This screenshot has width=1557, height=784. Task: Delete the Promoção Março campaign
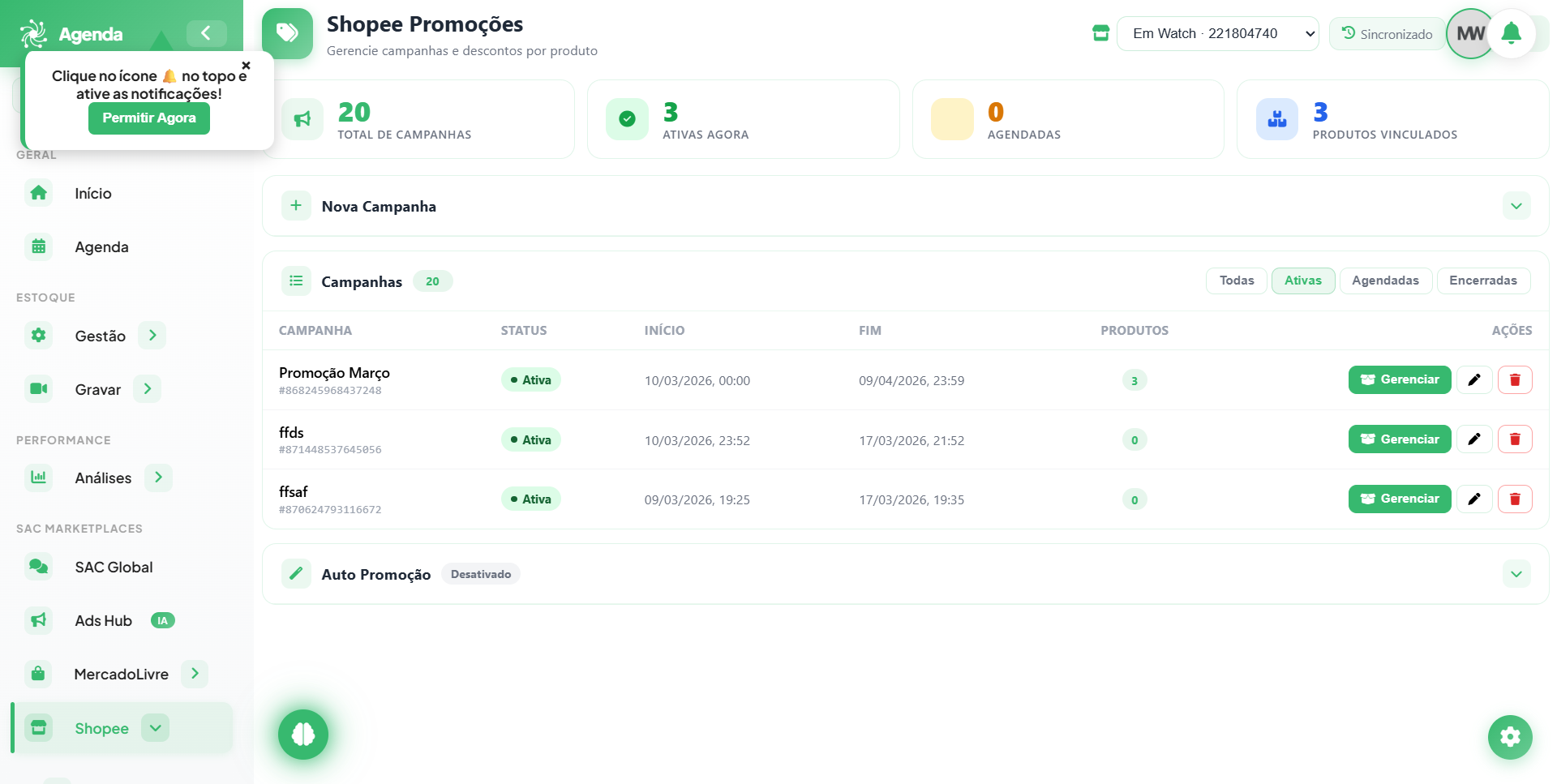1515,380
